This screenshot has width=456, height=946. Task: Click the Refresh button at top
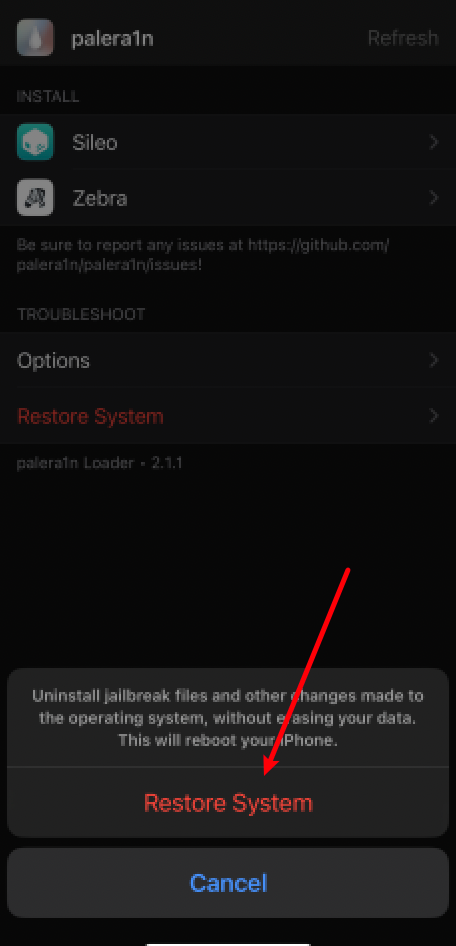click(403, 38)
